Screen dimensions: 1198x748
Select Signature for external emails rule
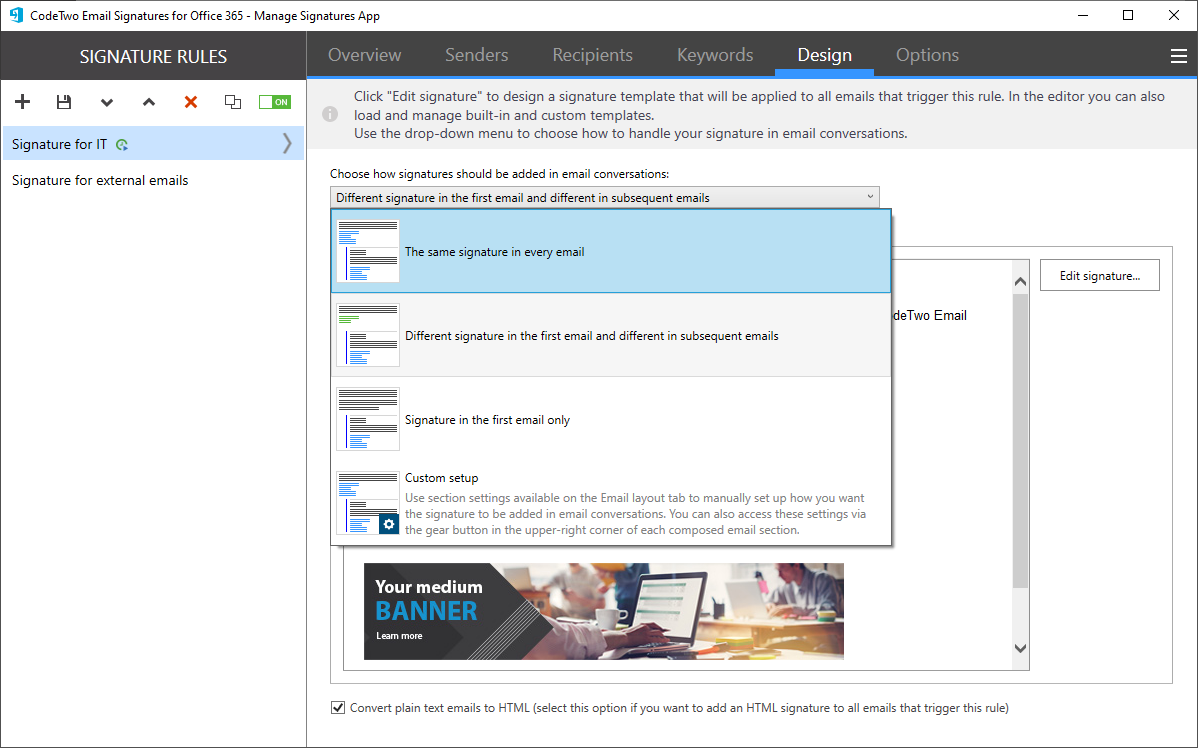coord(154,180)
